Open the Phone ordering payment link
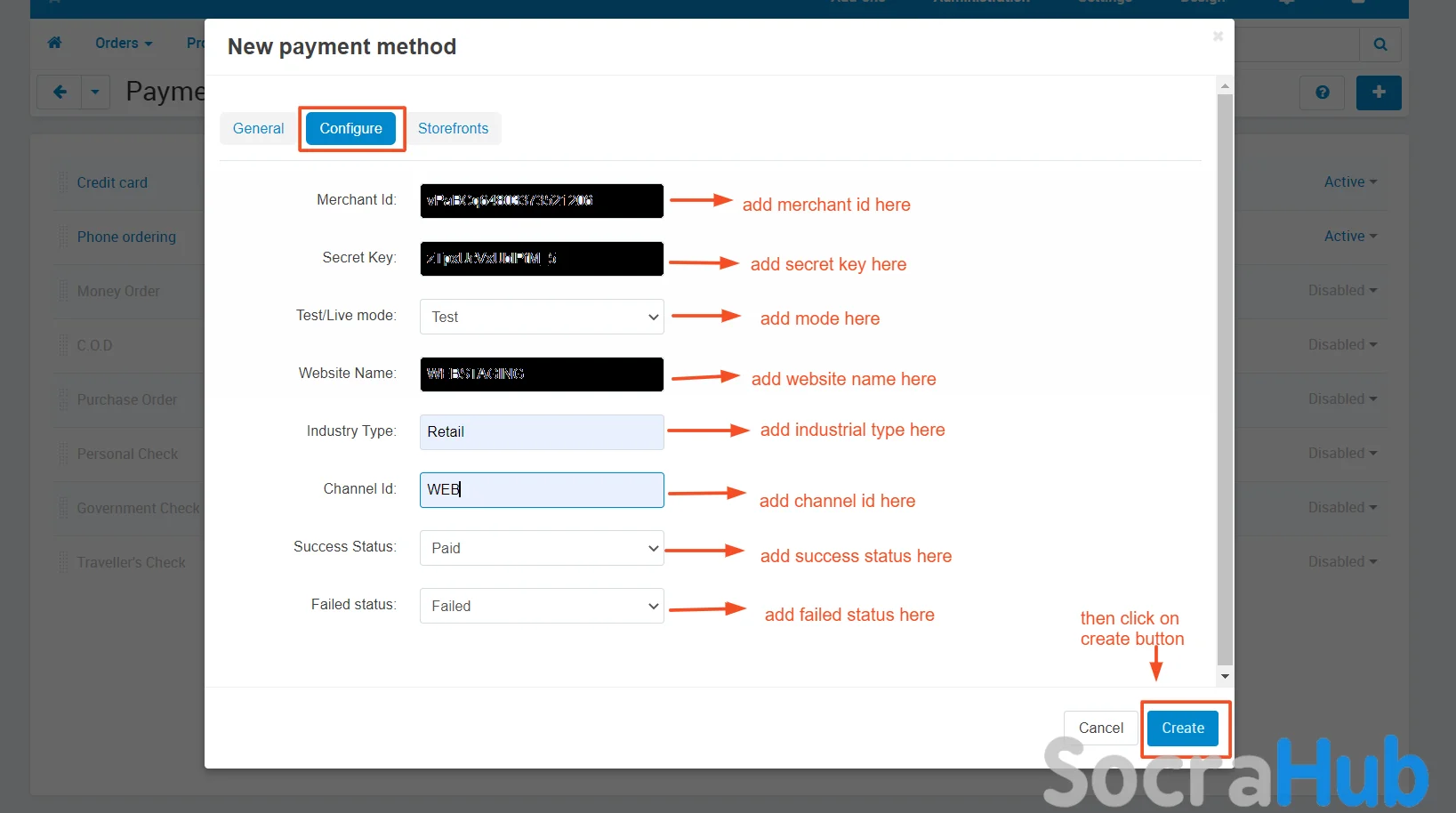Image resolution: width=1456 pixels, height=813 pixels. (x=126, y=237)
